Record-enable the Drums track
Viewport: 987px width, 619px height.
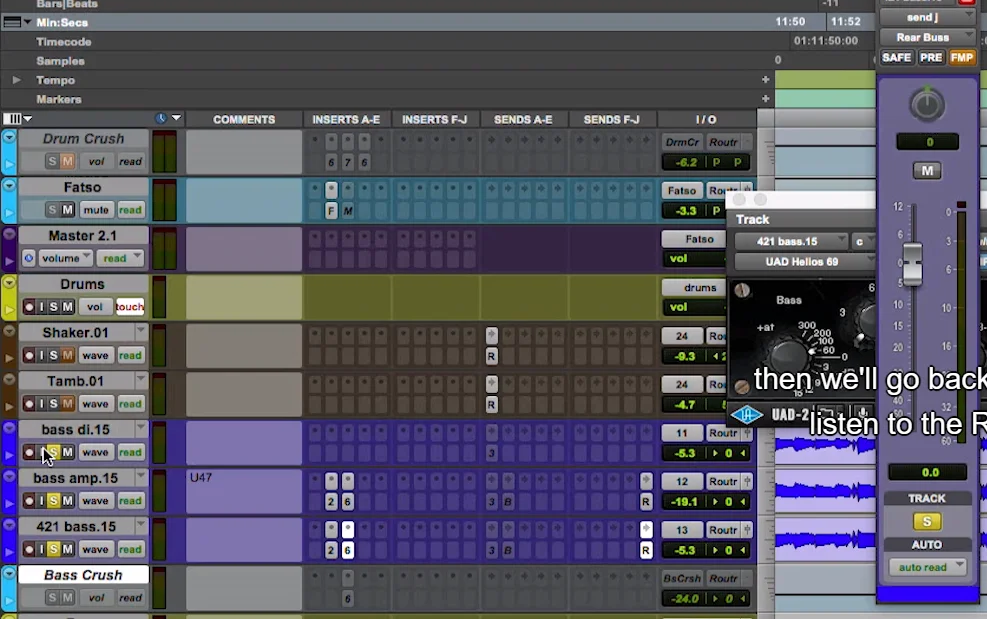[x=29, y=307]
